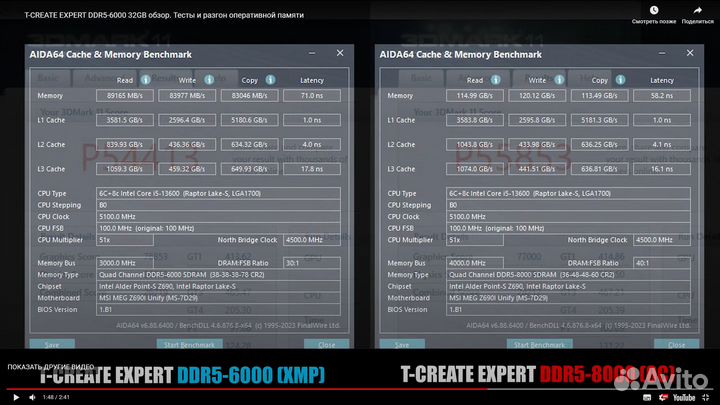Minimize the right AIDA64 benchmark window
Image resolution: width=720 pixels, height=405 pixels.
(662, 53)
